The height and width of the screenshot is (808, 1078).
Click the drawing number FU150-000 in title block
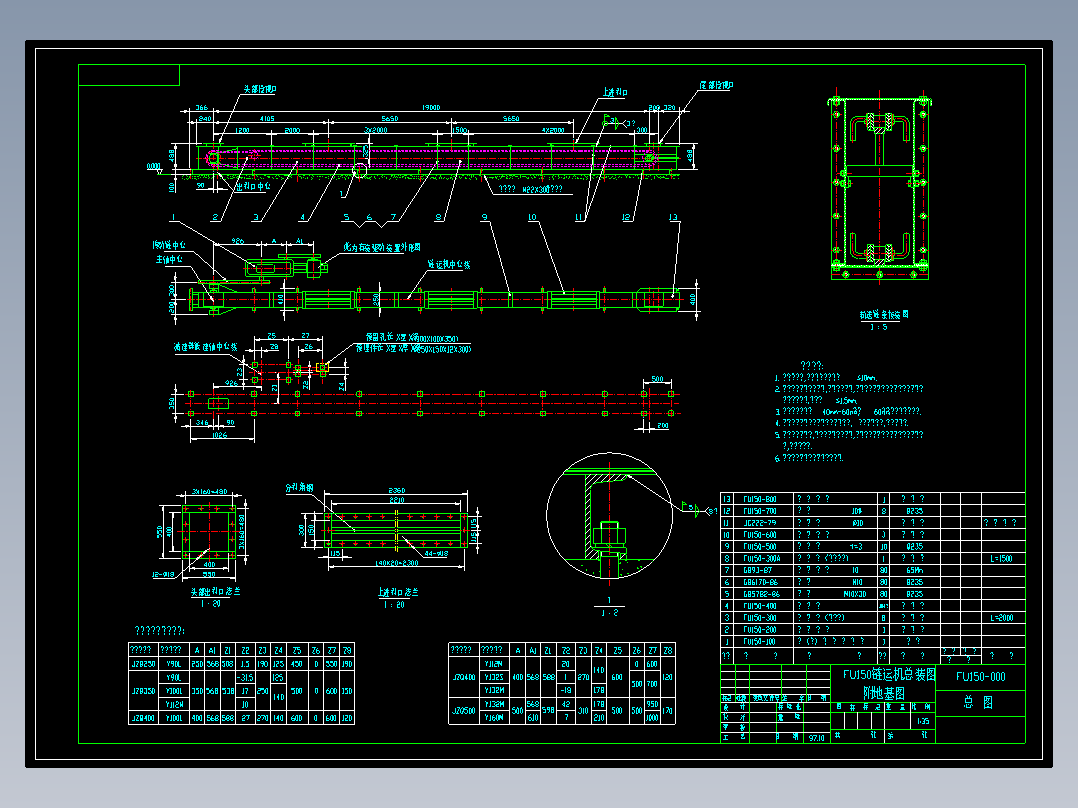[x=980, y=677]
